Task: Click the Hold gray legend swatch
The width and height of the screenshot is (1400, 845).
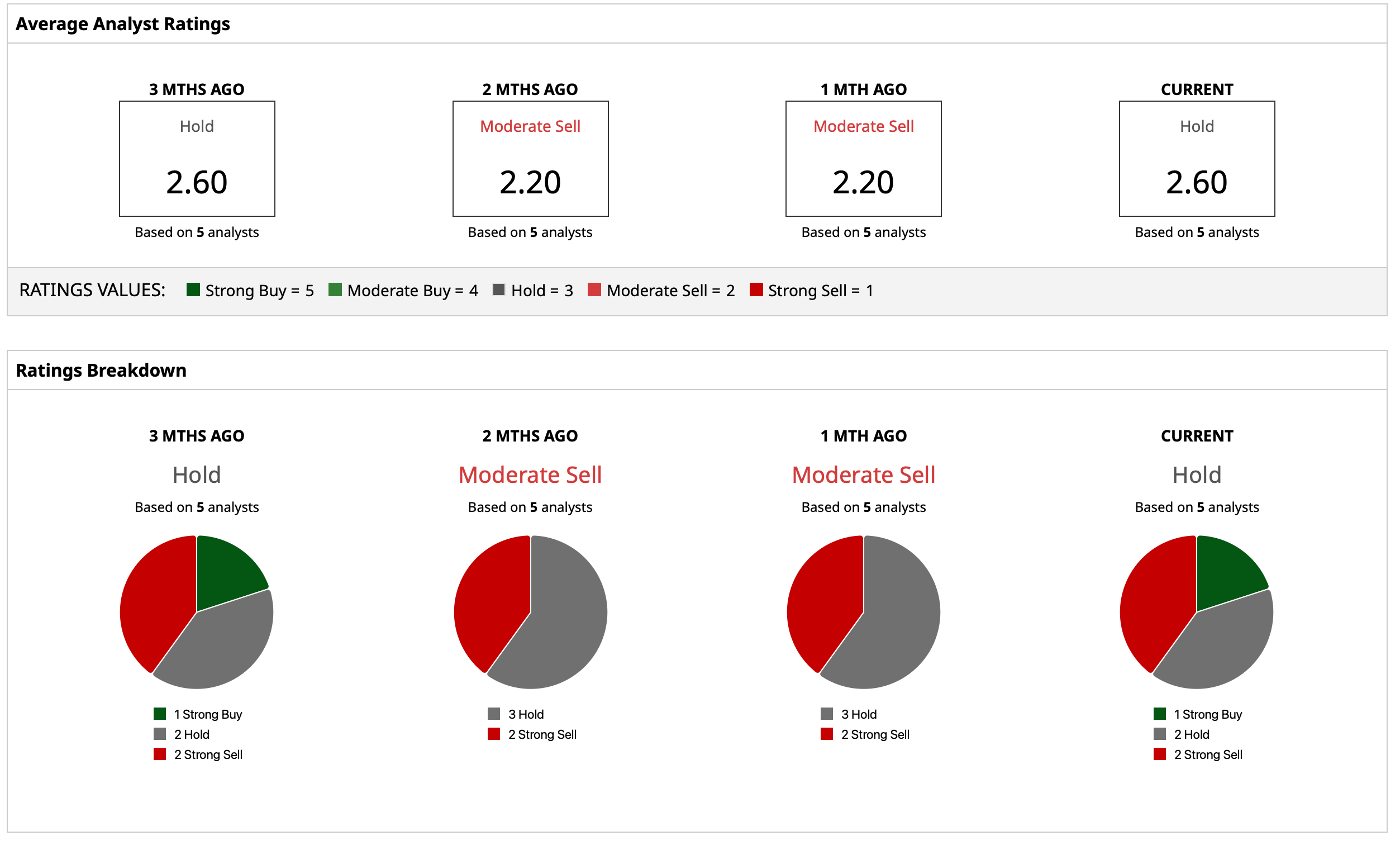Action: (499, 290)
